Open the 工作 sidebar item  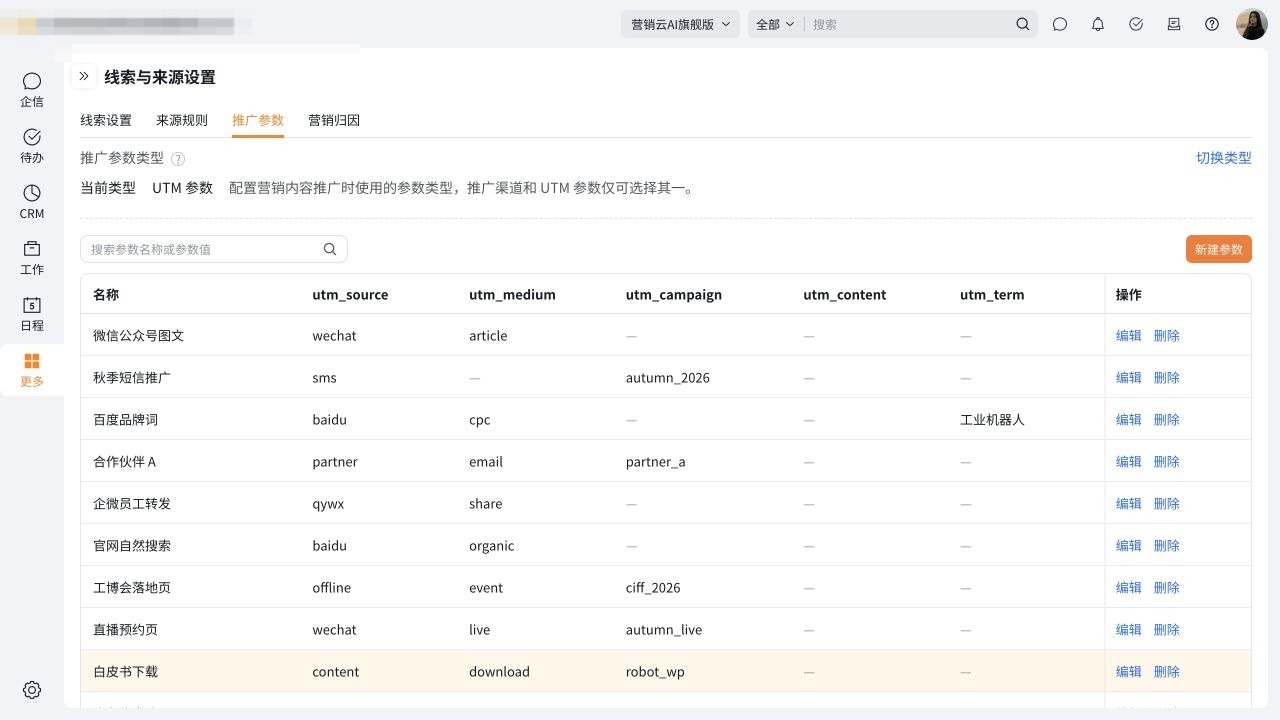tap(32, 257)
